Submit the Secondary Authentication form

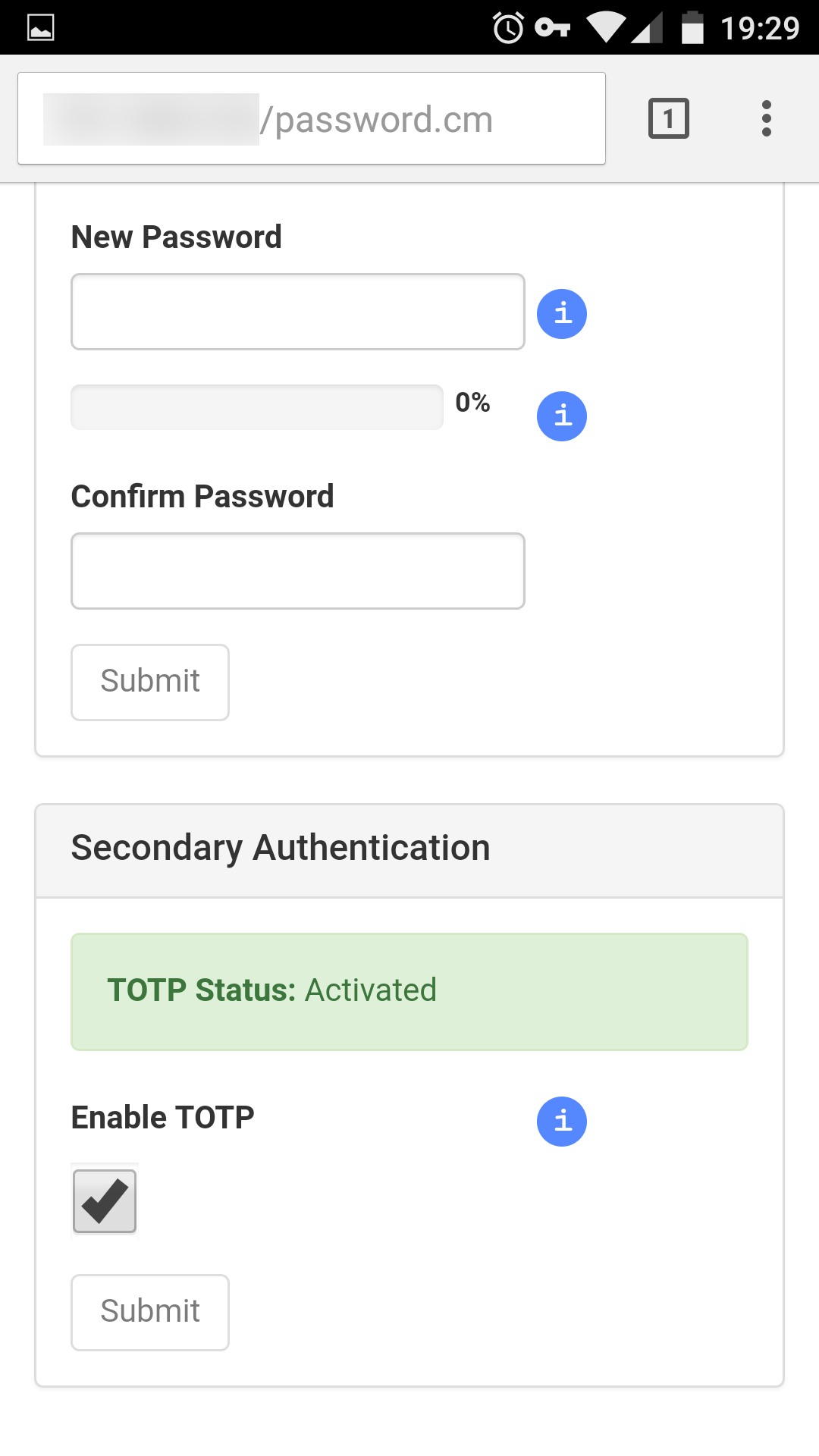[150, 1312]
